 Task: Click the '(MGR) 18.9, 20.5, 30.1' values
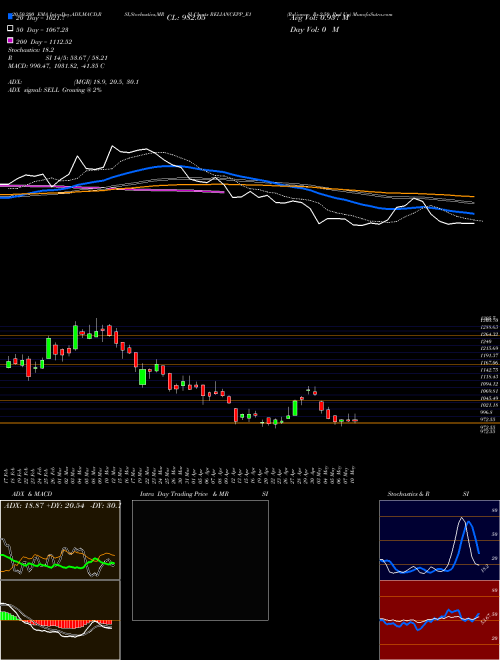(106, 82)
